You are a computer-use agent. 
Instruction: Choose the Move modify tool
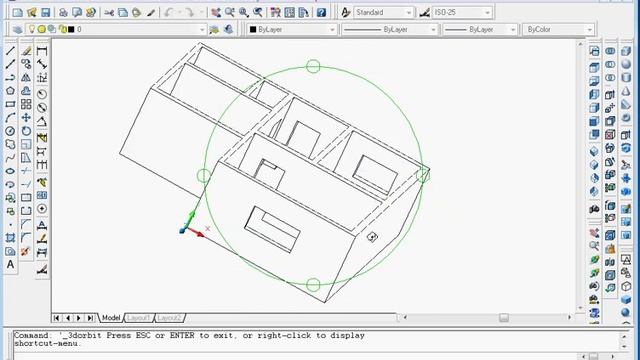pyautogui.click(x=26, y=118)
